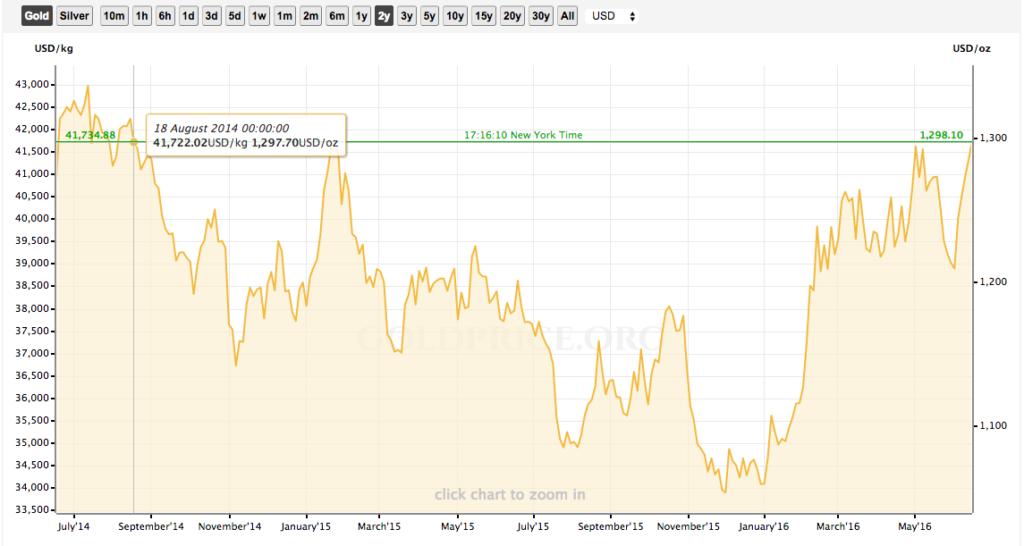Image resolution: width=1024 pixels, height=546 pixels.
Task: View the 10y price history
Action: [455, 16]
